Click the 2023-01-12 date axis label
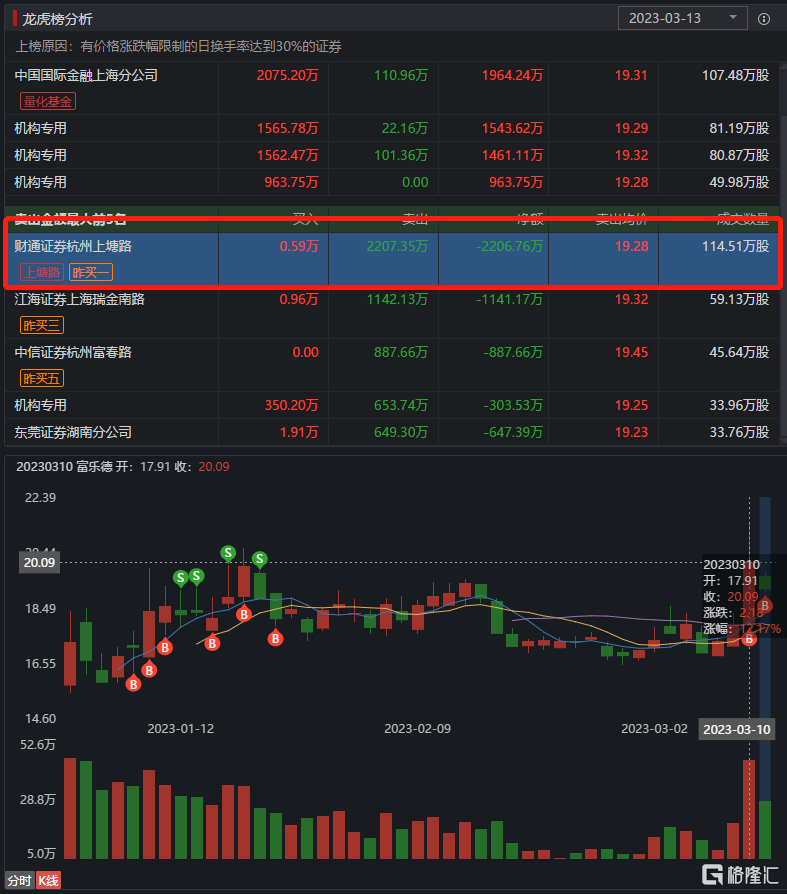Image resolution: width=787 pixels, height=894 pixels. tap(181, 729)
